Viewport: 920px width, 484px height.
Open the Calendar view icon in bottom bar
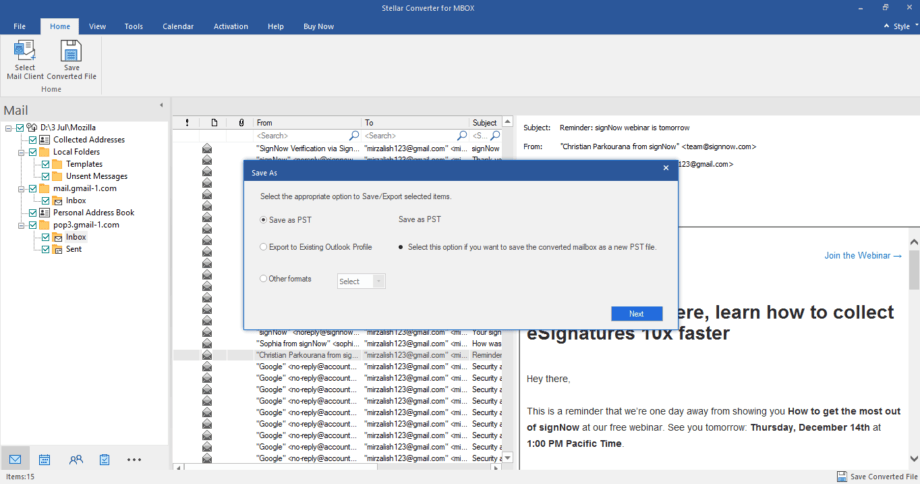(x=45, y=459)
